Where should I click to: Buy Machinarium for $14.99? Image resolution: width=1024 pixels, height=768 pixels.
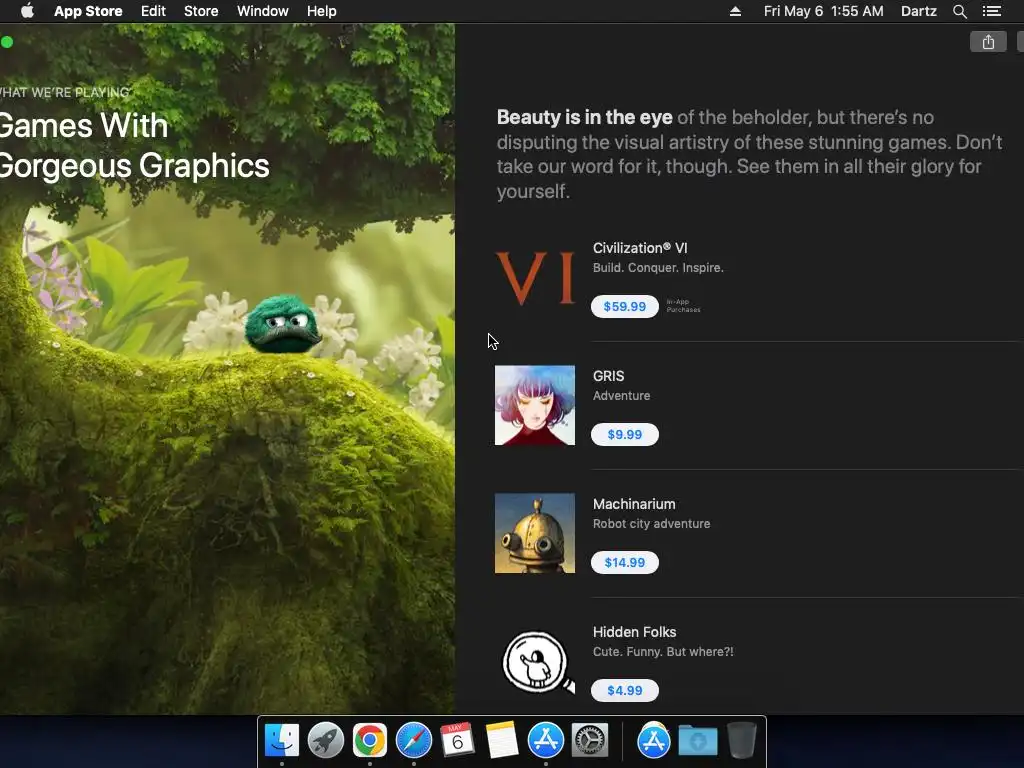[625, 562]
